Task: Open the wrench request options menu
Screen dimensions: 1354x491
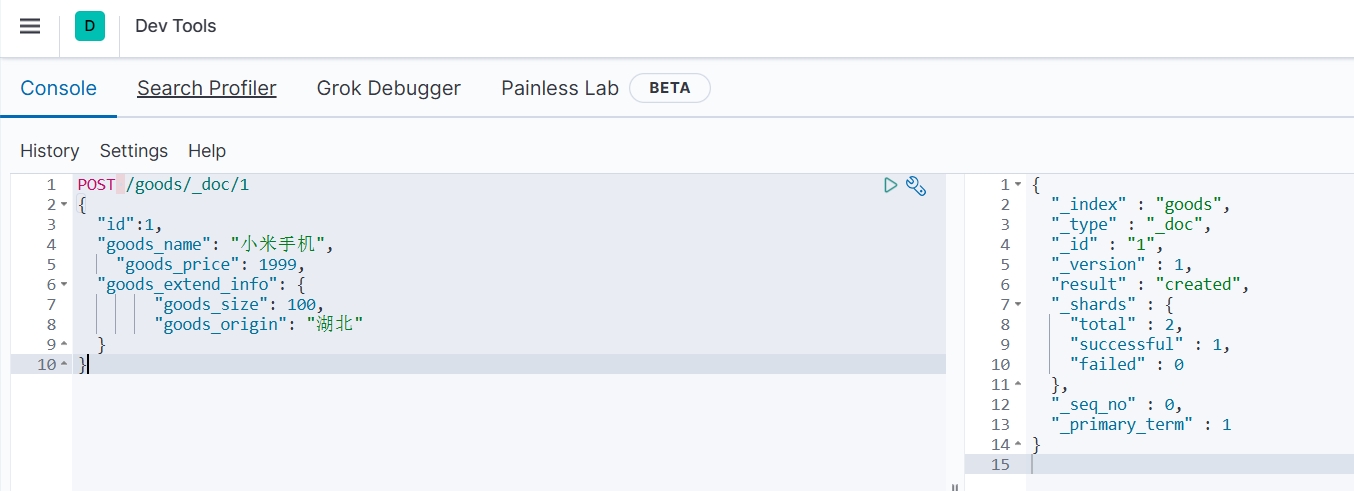Action: [916, 185]
